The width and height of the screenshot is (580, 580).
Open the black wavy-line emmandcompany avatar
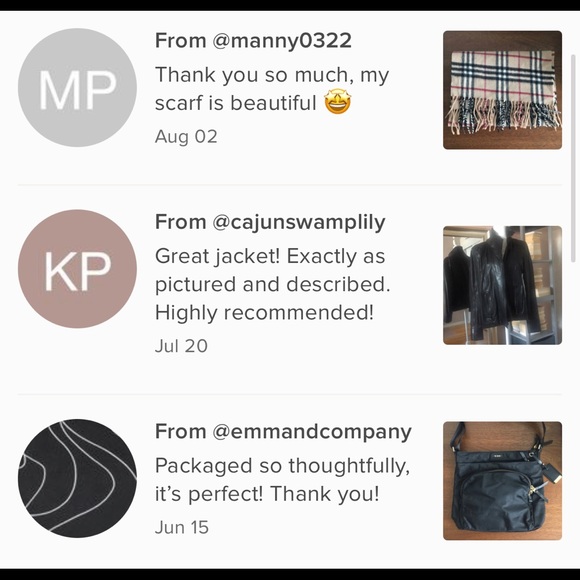(77, 478)
